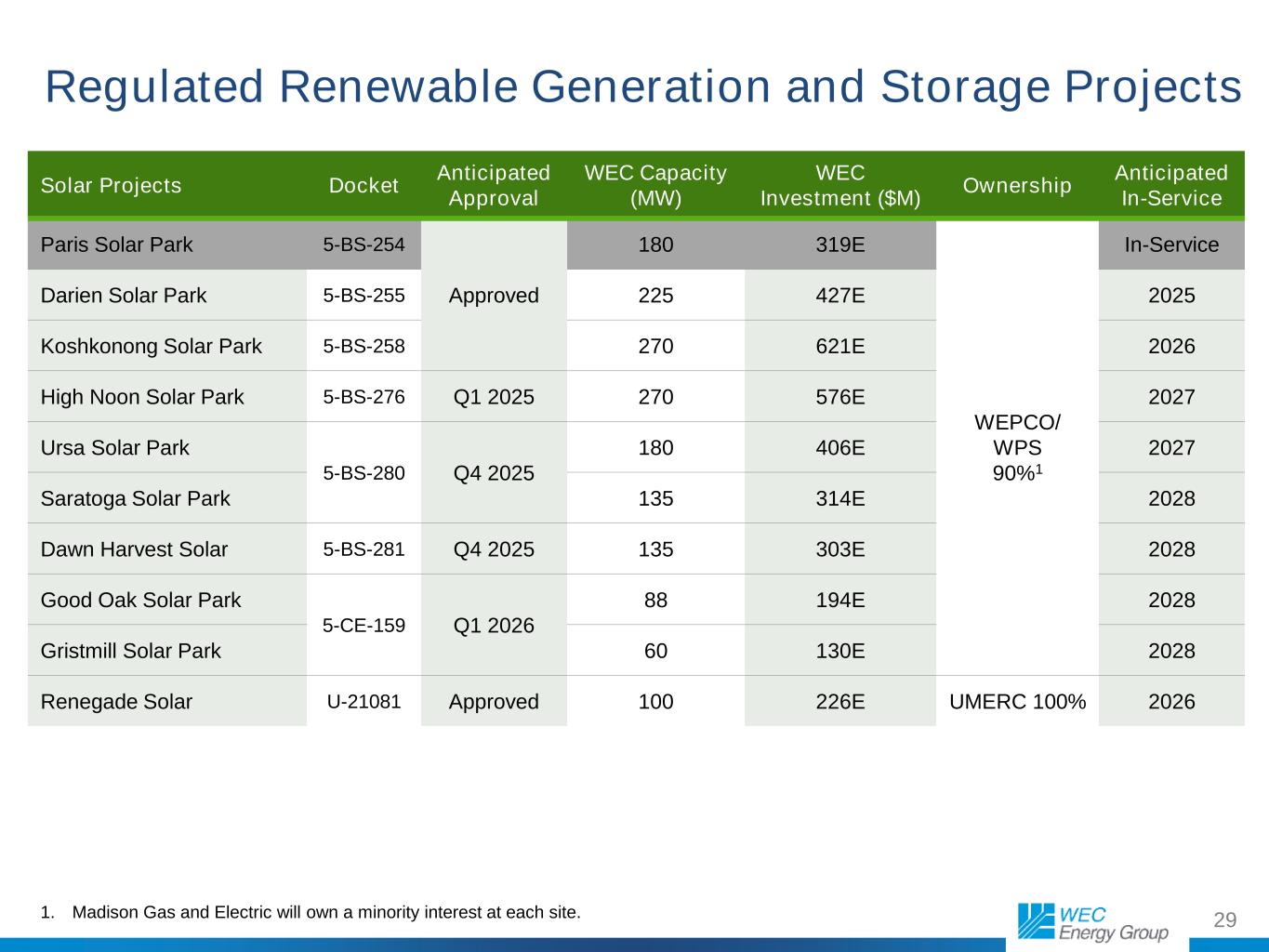This screenshot has height=952, width=1269.
Task: Click docket number 5-BS-254
Action: [x=364, y=245]
